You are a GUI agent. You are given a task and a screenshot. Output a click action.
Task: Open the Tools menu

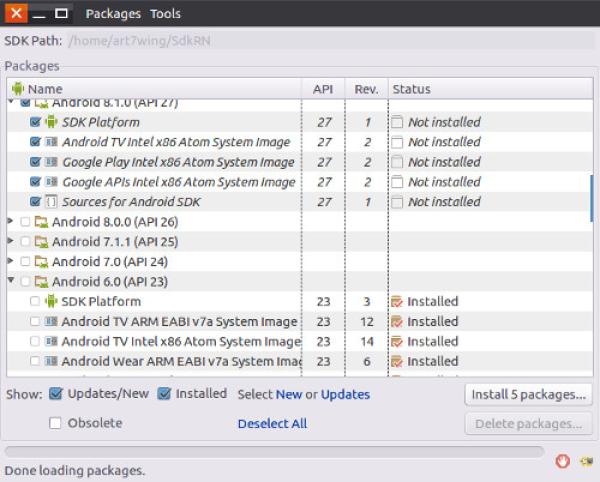coord(165,14)
